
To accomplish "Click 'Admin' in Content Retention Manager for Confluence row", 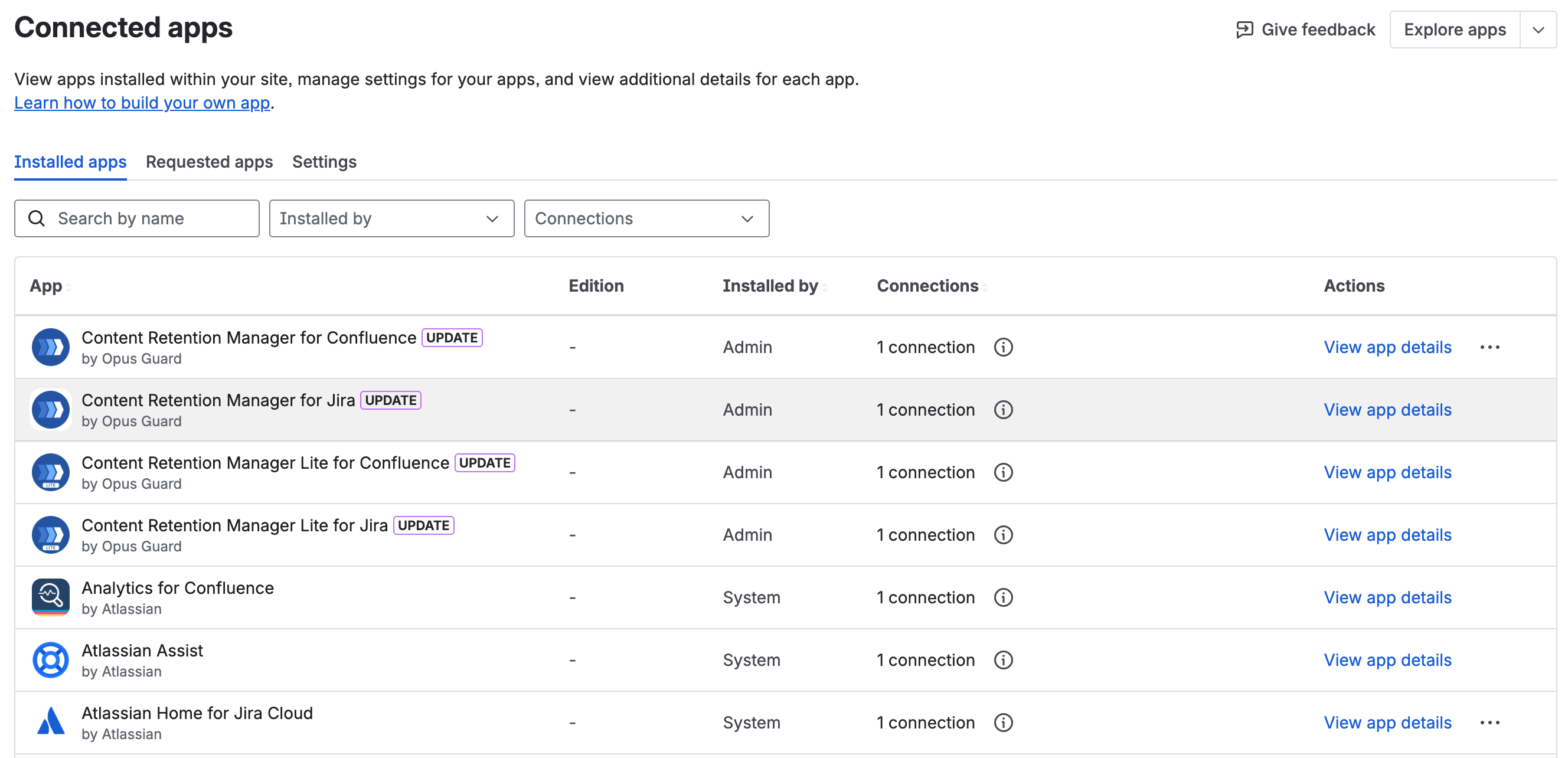I will pos(747,347).
